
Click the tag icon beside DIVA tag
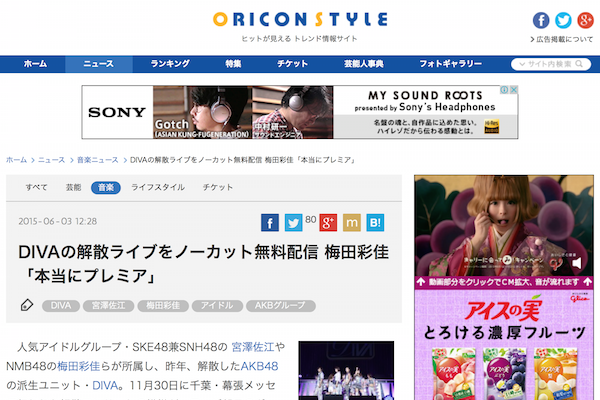point(27,305)
